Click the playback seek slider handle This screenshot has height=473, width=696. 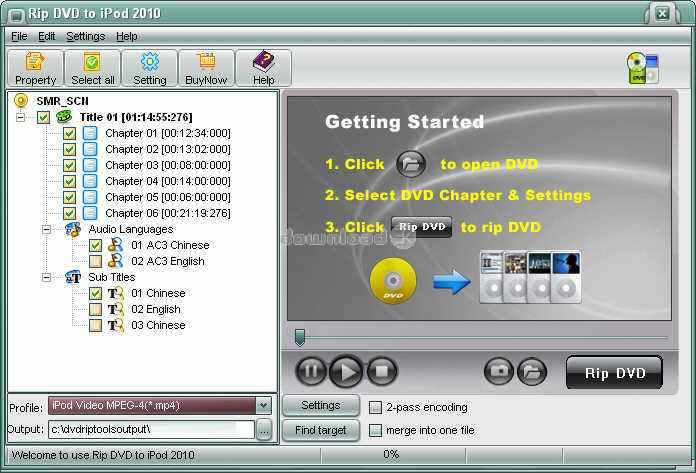pyautogui.click(x=300, y=337)
